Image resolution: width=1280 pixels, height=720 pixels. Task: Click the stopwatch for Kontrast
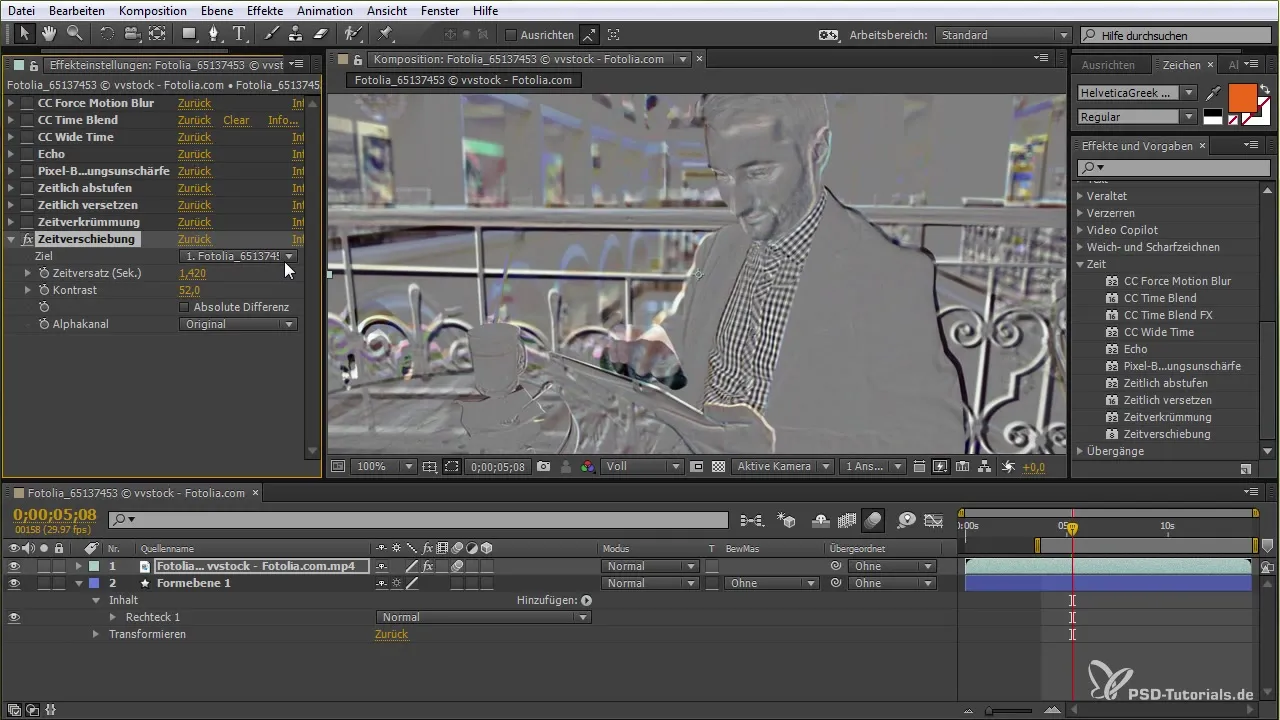(x=43, y=290)
